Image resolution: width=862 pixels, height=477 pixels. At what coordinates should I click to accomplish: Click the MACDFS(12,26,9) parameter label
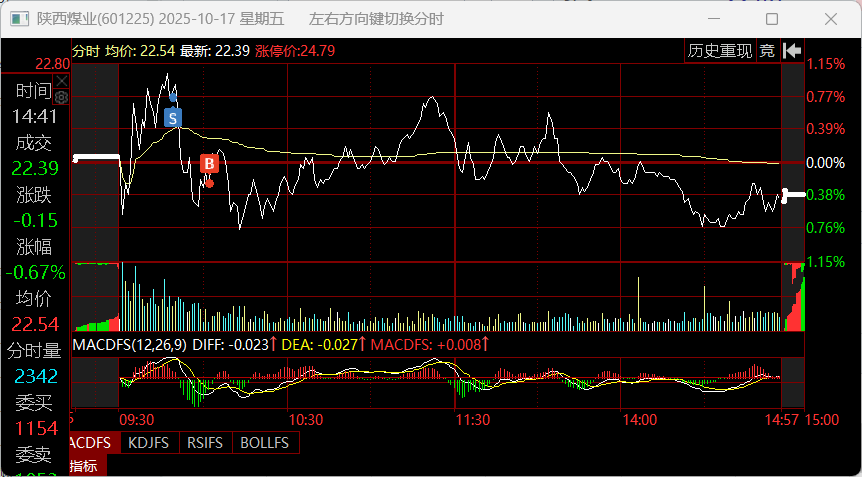130,345
